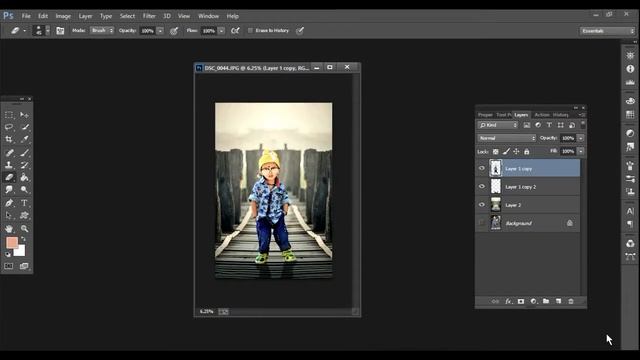640x360 pixels.
Task: Select the Path Selection tool
Action: coord(9,215)
